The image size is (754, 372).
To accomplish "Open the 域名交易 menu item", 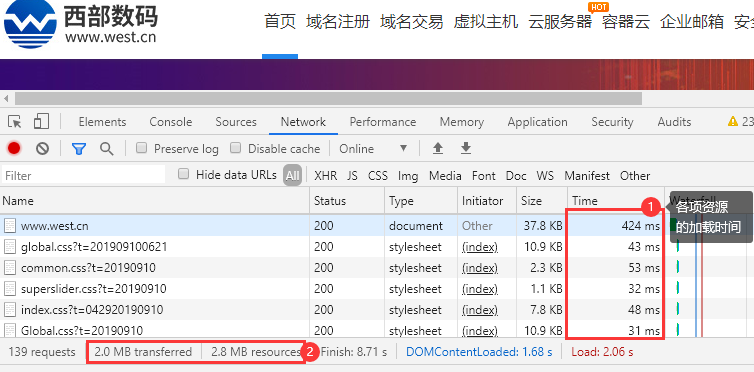I will click(412, 22).
